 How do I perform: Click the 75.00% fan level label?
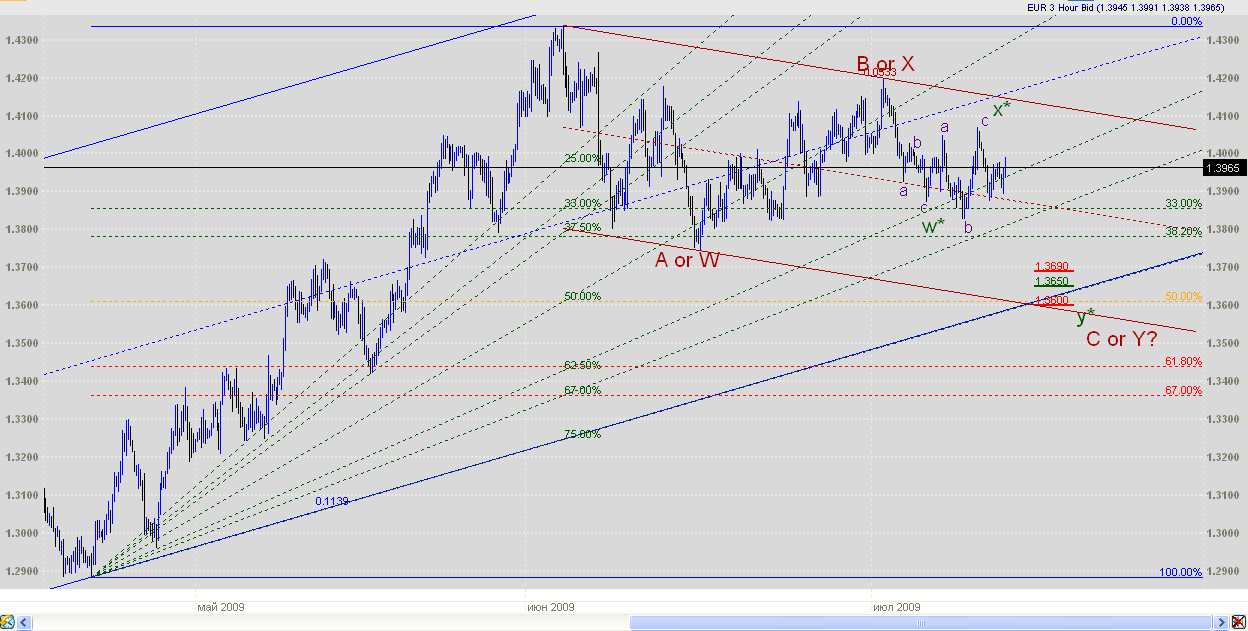pyautogui.click(x=583, y=434)
